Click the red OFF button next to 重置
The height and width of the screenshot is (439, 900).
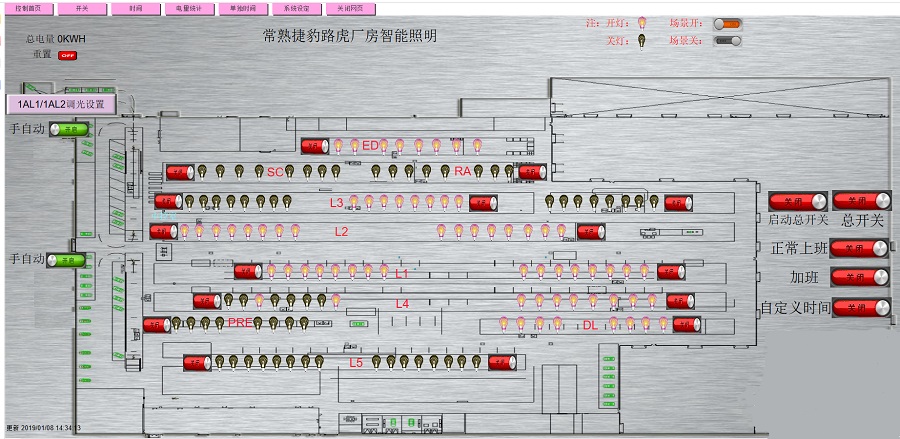point(68,56)
